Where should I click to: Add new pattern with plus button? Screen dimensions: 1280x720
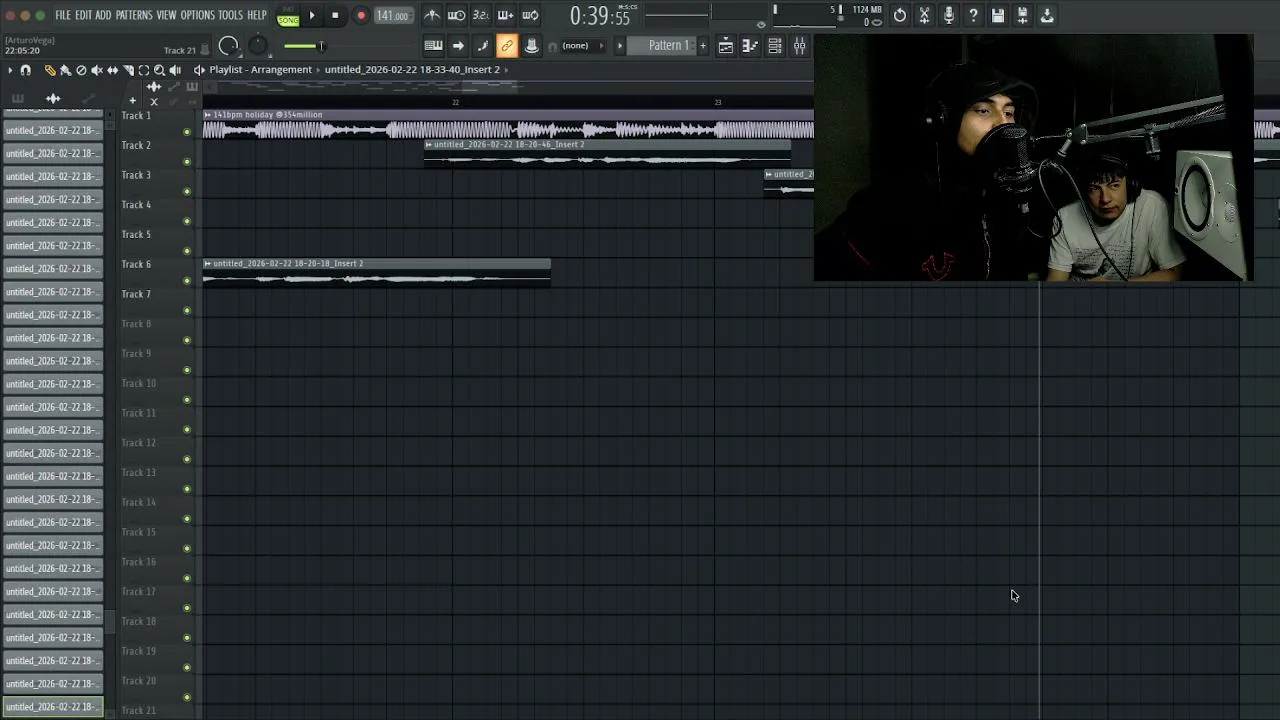tap(703, 46)
